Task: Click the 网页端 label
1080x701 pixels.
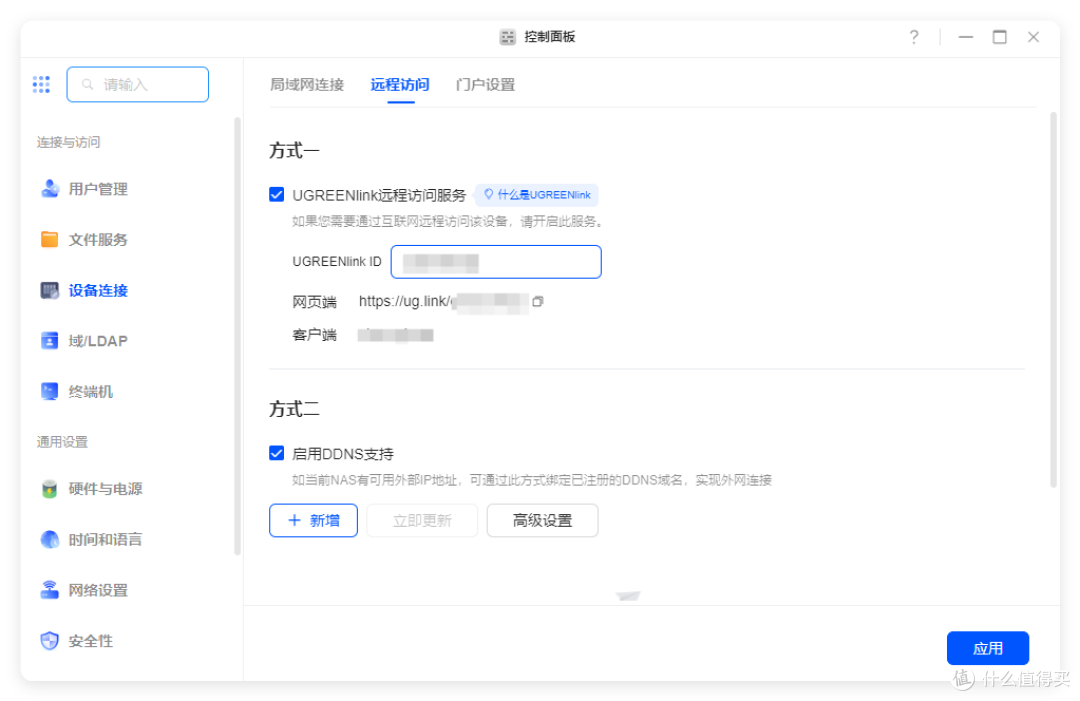Action: pos(314,302)
